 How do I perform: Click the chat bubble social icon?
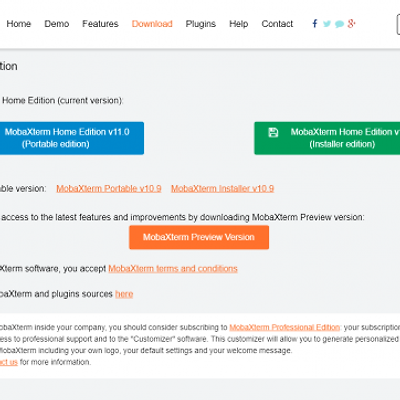click(339, 24)
